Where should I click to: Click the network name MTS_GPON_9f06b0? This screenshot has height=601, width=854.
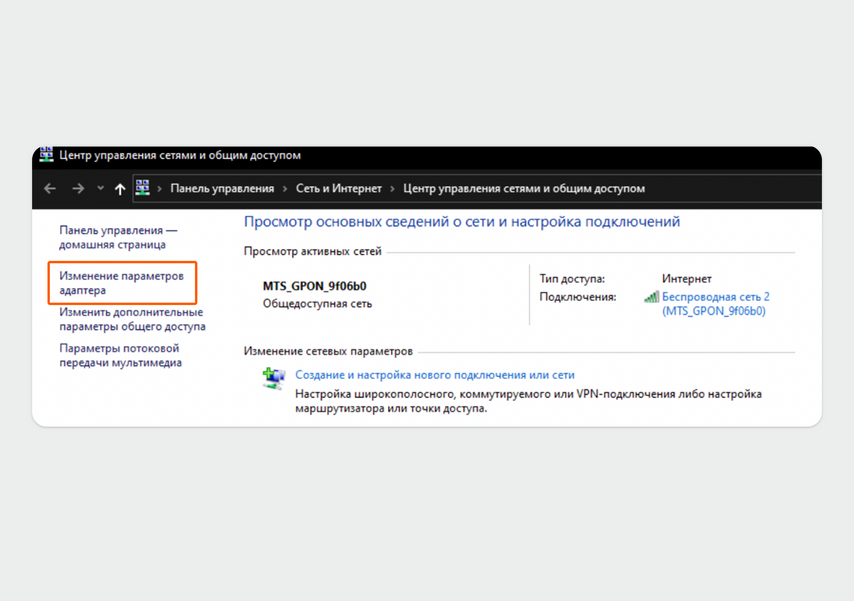click(x=315, y=286)
